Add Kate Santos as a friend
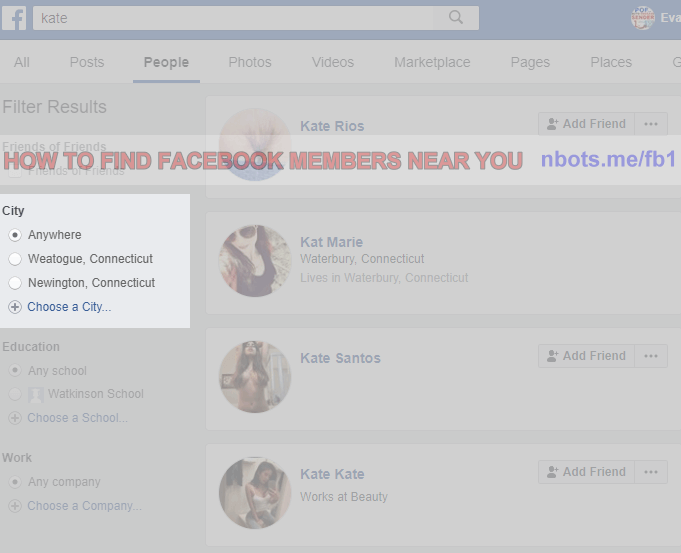The height and width of the screenshot is (553, 681). pos(586,356)
